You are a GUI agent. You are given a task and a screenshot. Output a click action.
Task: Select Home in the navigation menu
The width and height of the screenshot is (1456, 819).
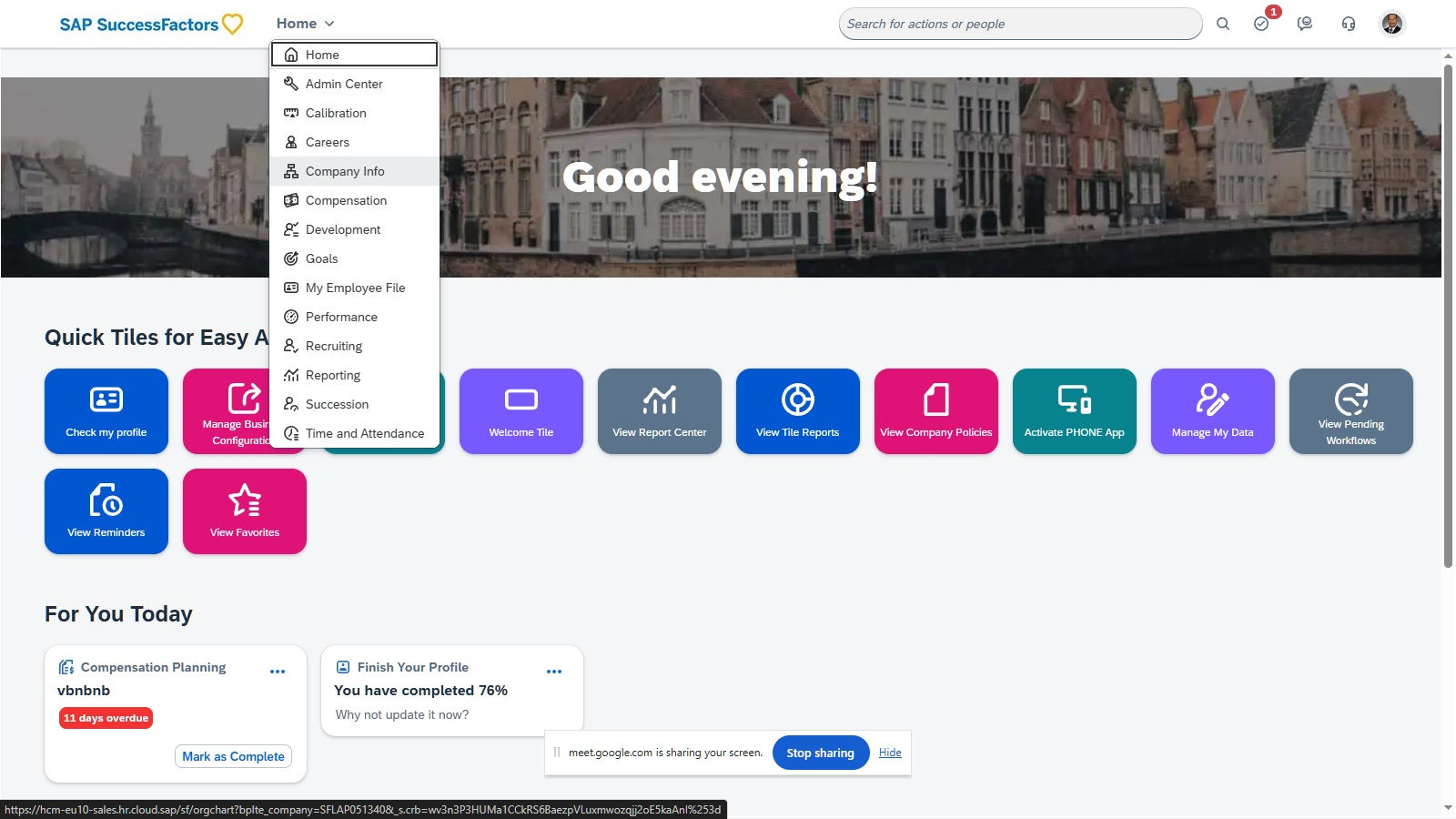[355, 55]
